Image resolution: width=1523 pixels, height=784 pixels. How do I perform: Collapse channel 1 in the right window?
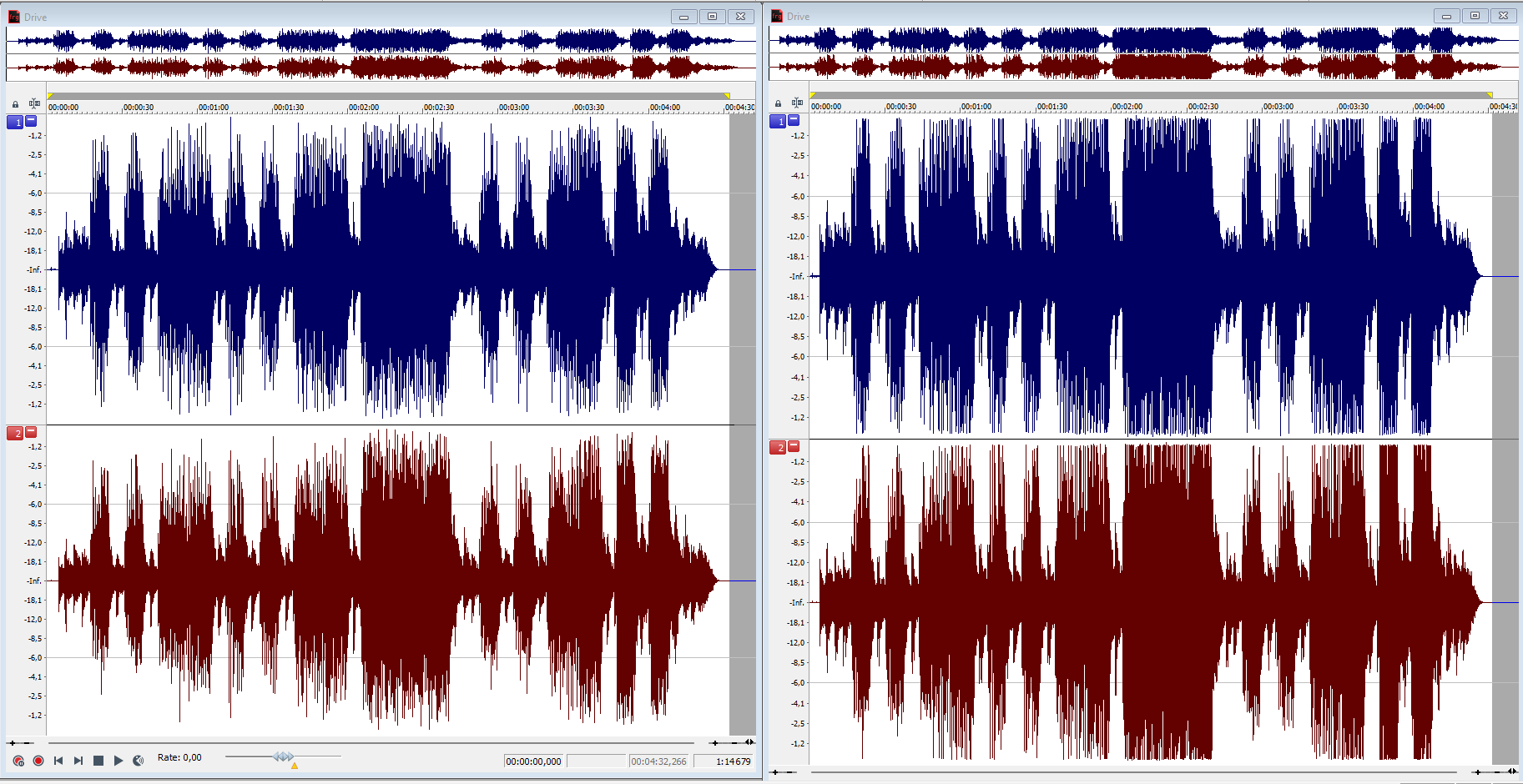794,121
